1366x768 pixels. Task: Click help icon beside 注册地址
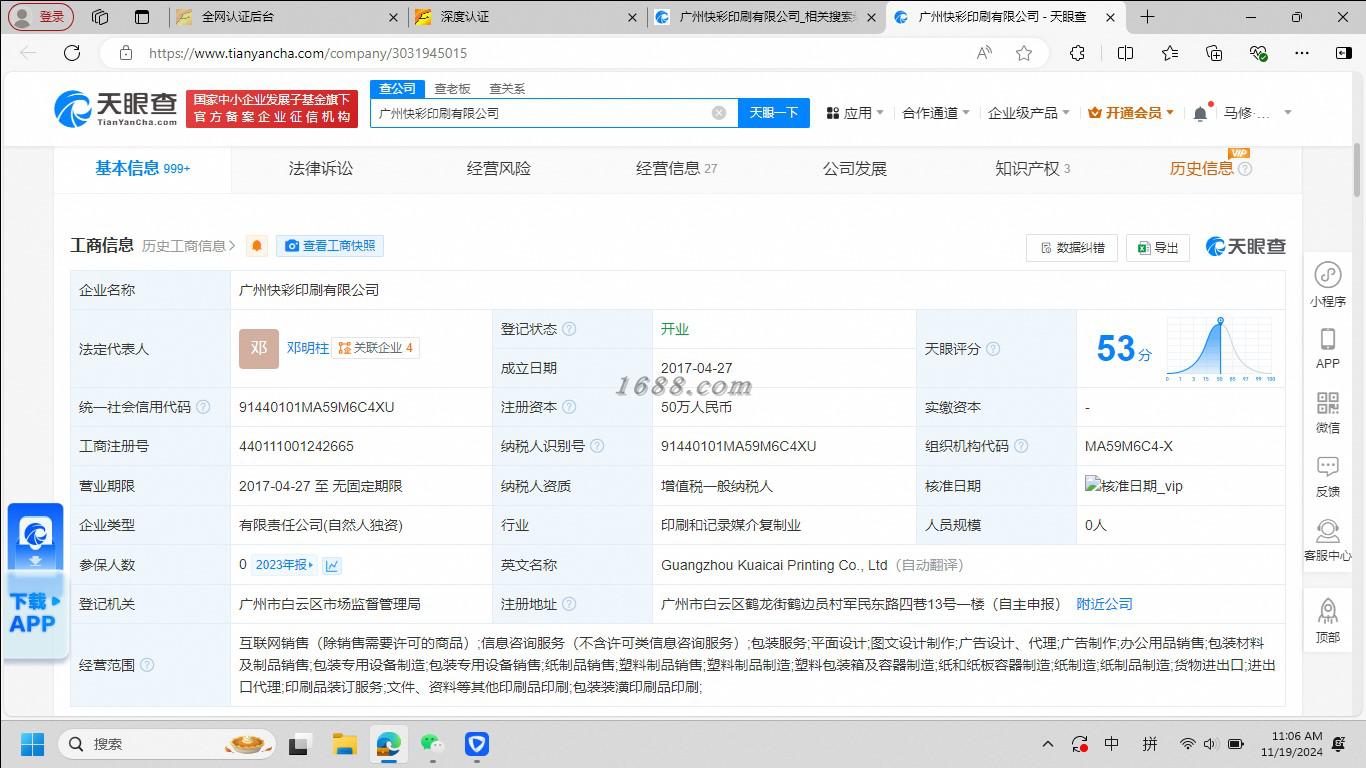pos(569,604)
